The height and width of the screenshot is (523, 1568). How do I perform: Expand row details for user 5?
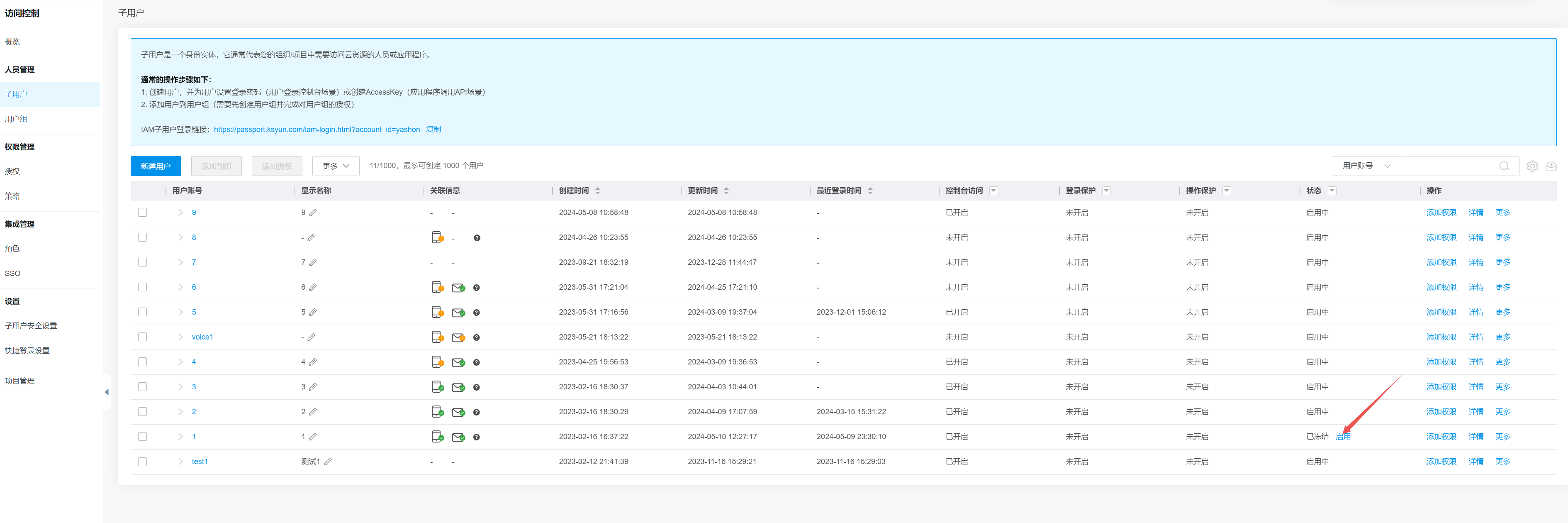click(180, 312)
